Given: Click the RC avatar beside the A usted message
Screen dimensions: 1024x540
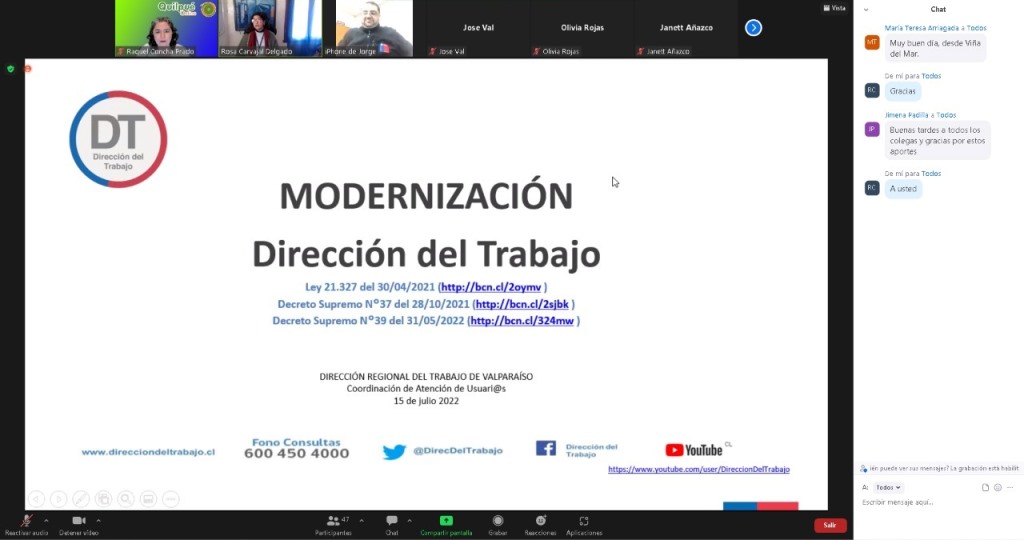Looking at the screenshot, I should [x=872, y=188].
